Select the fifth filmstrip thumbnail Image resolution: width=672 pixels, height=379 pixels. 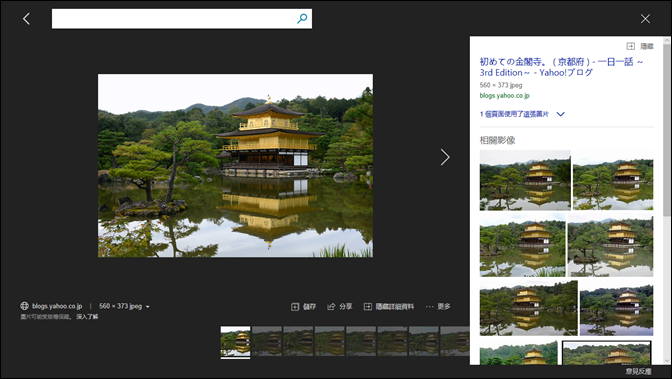pyautogui.click(x=361, y=341)
